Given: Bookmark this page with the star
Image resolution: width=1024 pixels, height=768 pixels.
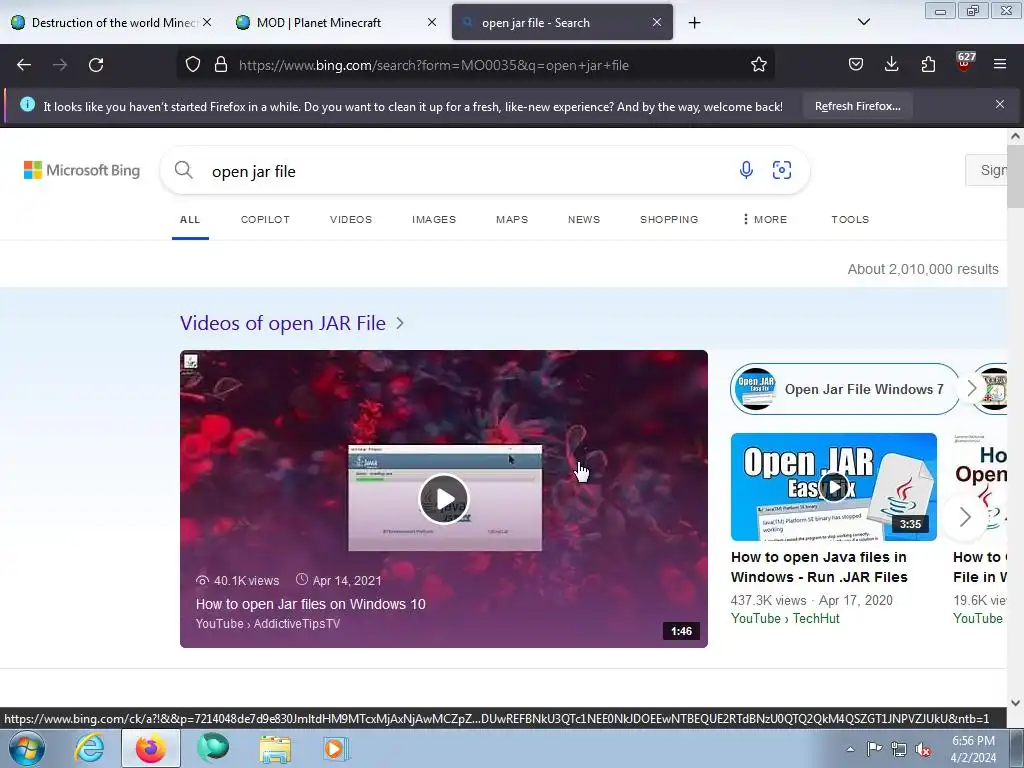Looking at the screenshot, I should click(758, 65).
